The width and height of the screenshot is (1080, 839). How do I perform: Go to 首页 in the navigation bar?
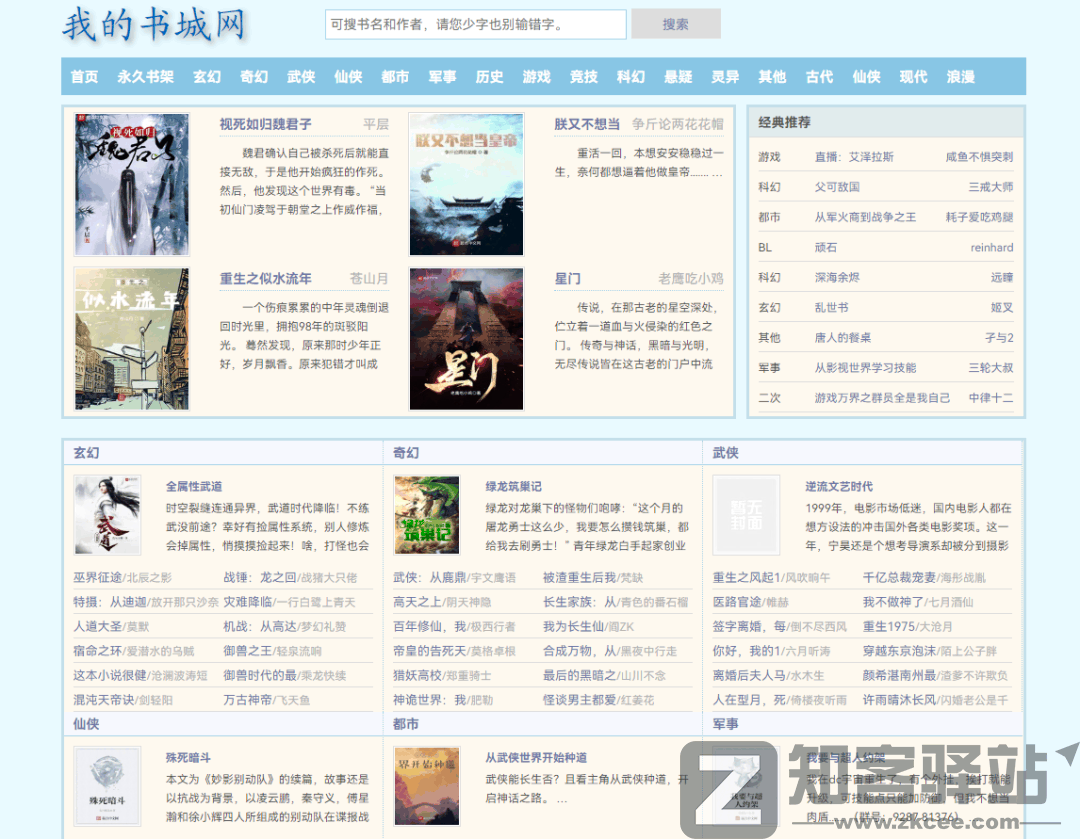click(84, 77)
